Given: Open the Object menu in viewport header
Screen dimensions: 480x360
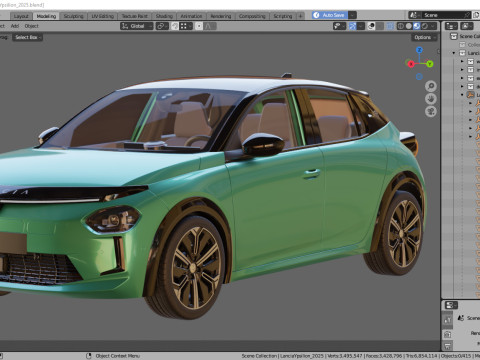Looking at the screenshot, I should 31,26.
